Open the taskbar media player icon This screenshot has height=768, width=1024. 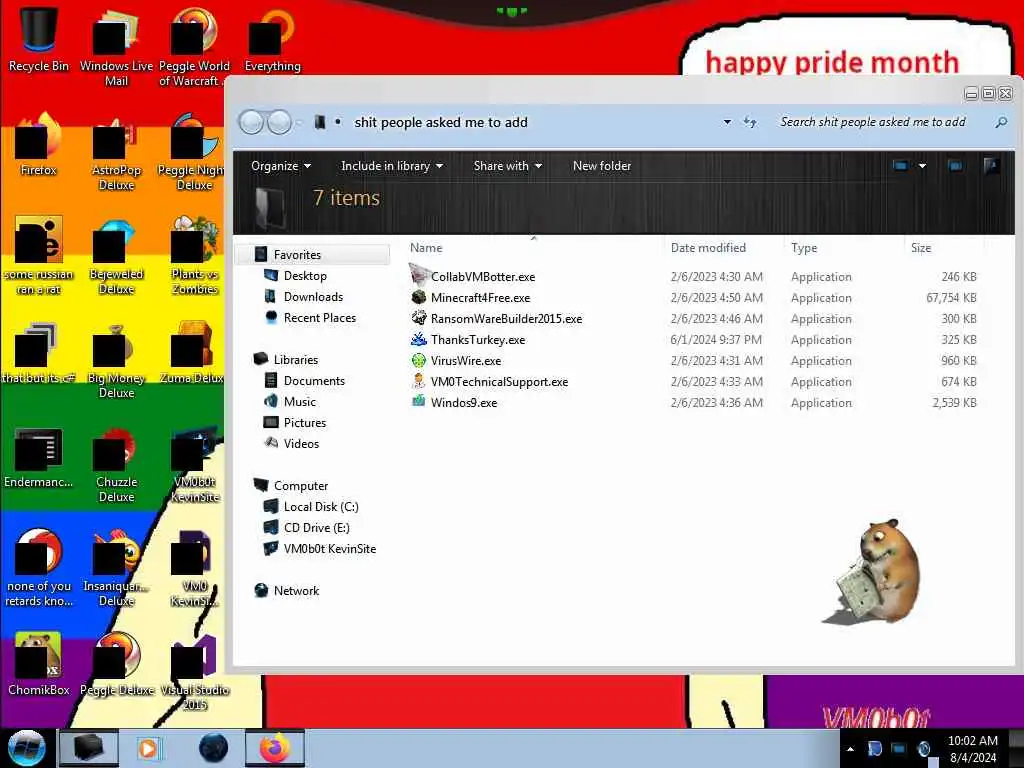coord(150,748)
